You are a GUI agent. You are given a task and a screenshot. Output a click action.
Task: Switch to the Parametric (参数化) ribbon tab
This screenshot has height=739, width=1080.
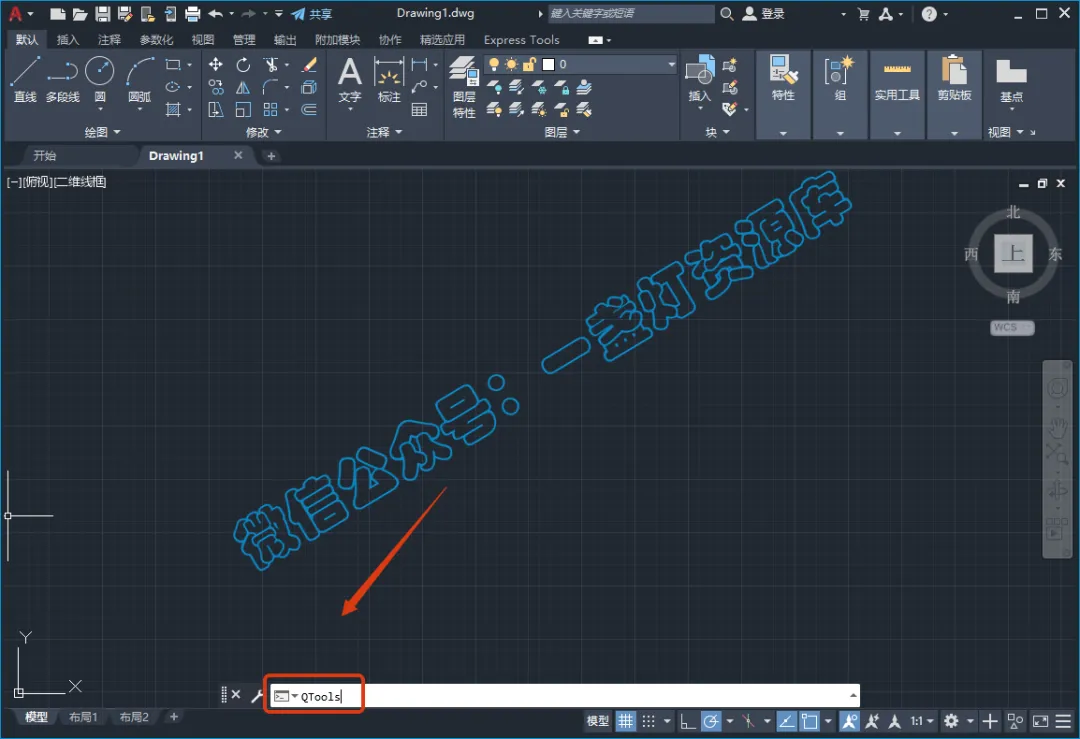pyautogui.click(x=156, y=40)
